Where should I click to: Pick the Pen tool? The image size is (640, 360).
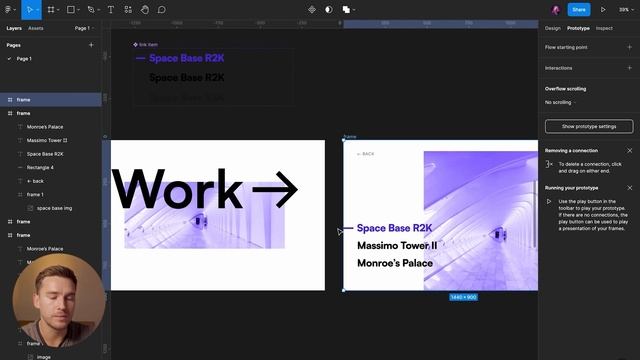click(x=91, y=9)
